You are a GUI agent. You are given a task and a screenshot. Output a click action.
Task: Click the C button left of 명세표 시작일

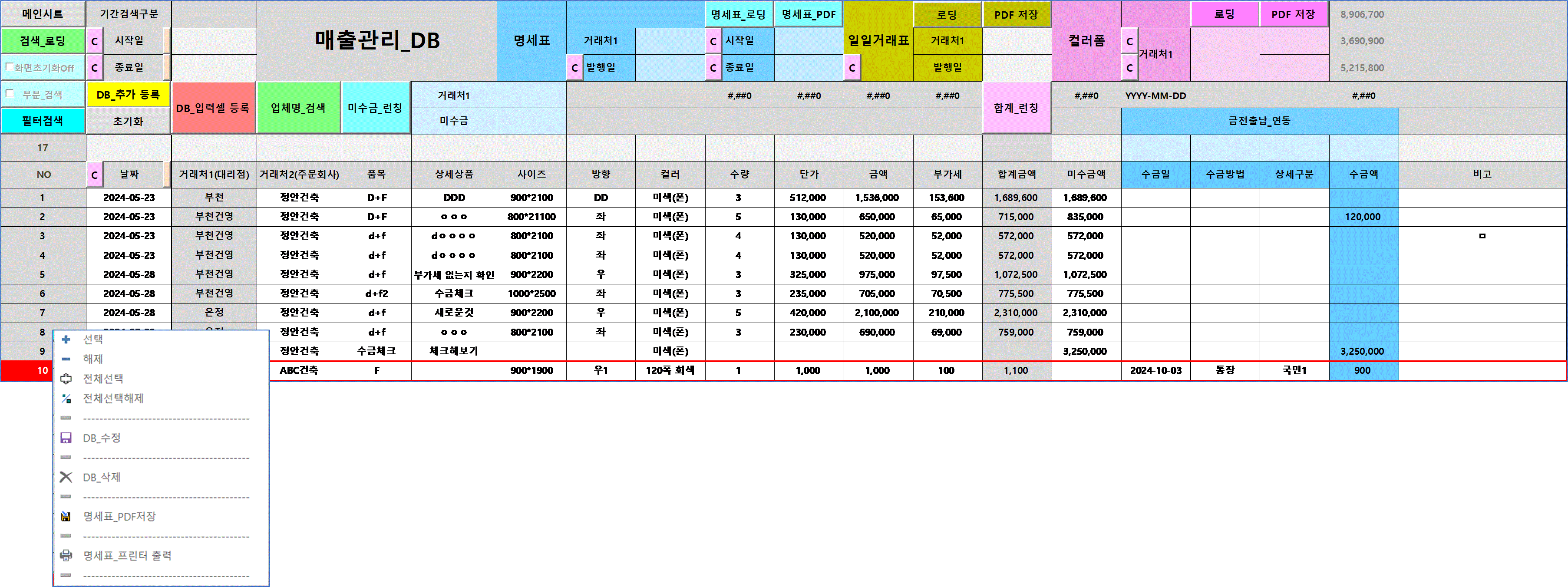[x=713, y=41]
